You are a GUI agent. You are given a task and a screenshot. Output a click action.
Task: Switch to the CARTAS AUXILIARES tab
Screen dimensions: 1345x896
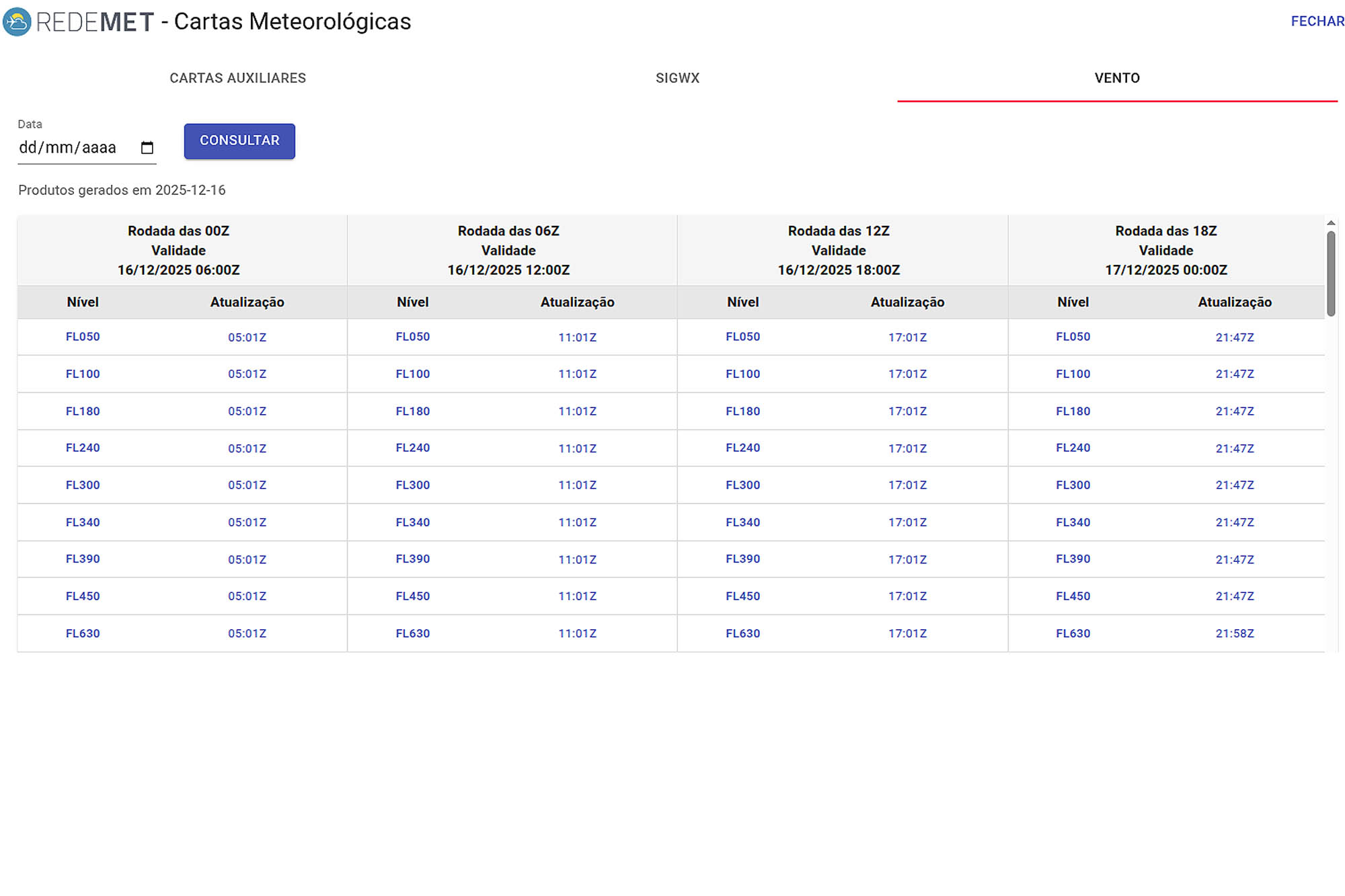(x=237, y=78)
